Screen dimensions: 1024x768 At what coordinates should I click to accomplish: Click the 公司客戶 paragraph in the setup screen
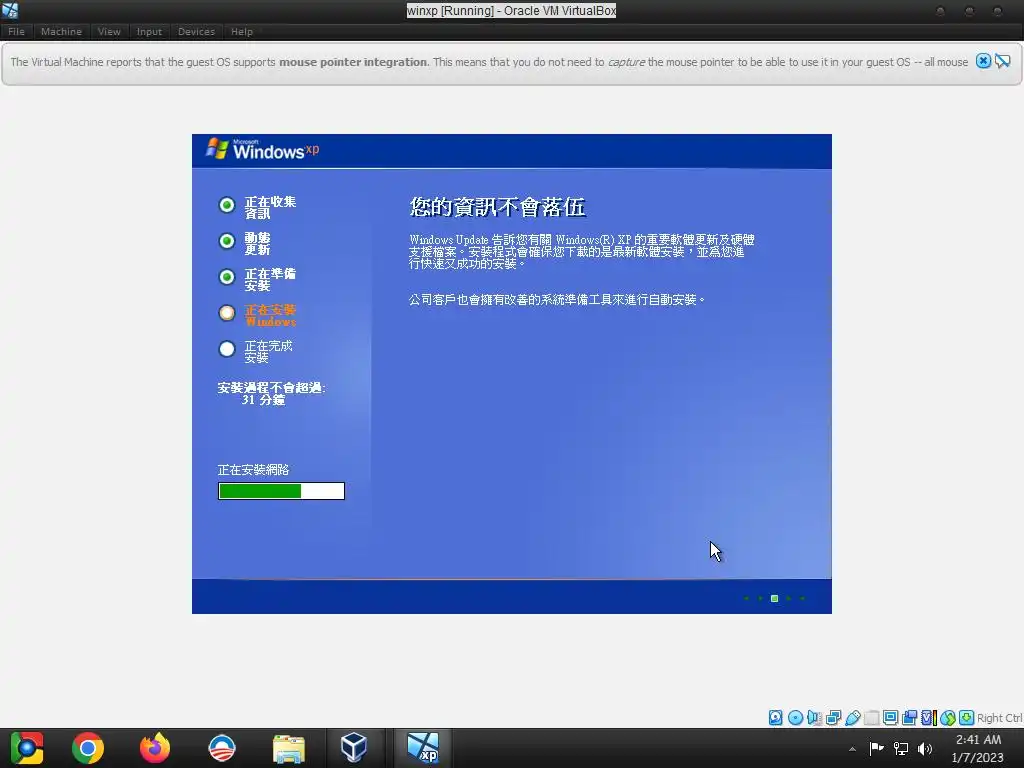[x=557, y=300]
